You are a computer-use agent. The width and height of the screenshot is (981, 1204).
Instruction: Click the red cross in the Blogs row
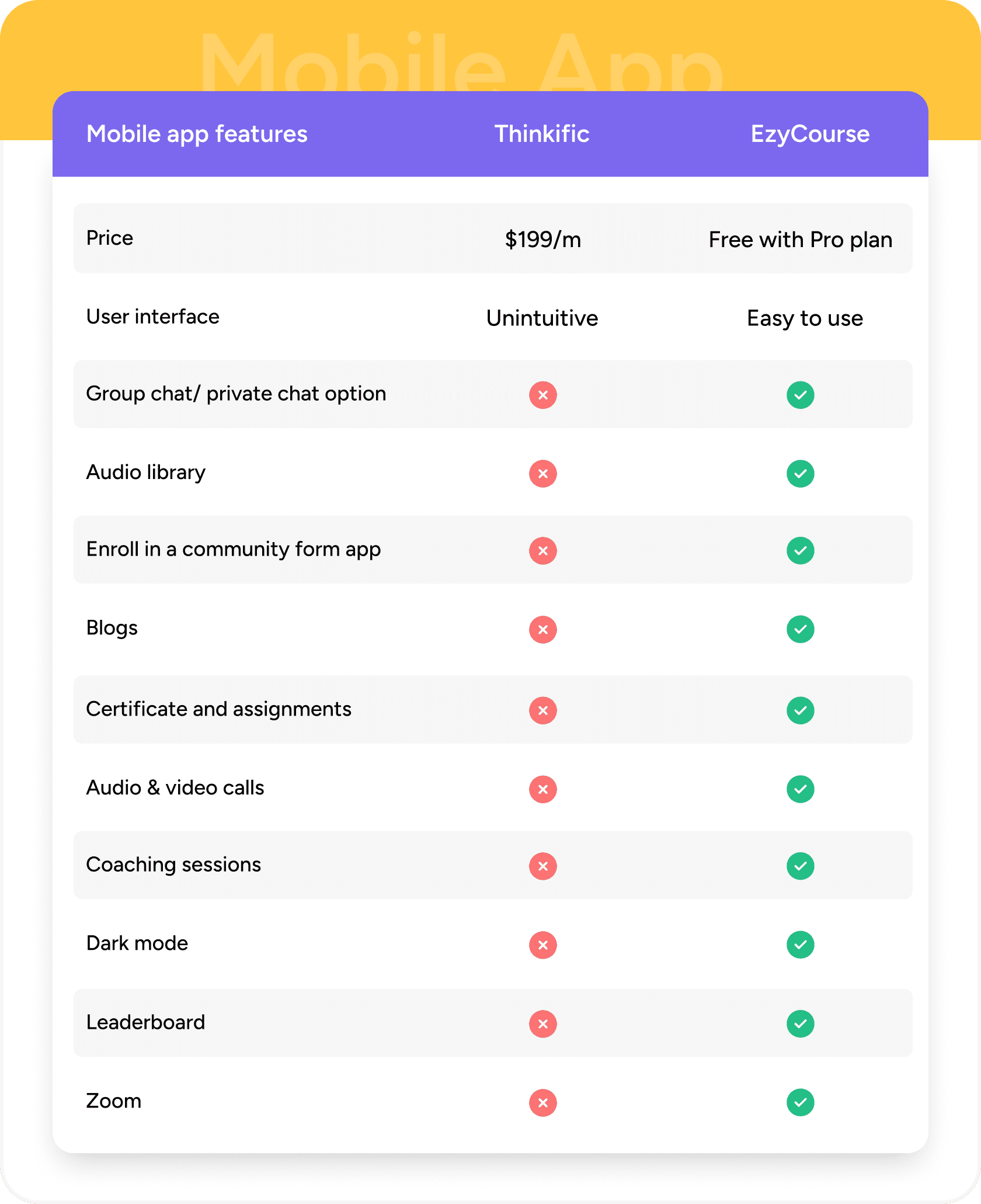coord(542,629)
